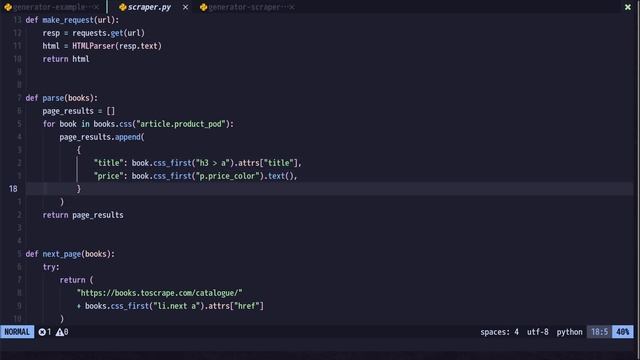
Task: Click the NORMAL mode indicator
Action: click(x=17, y=332)
